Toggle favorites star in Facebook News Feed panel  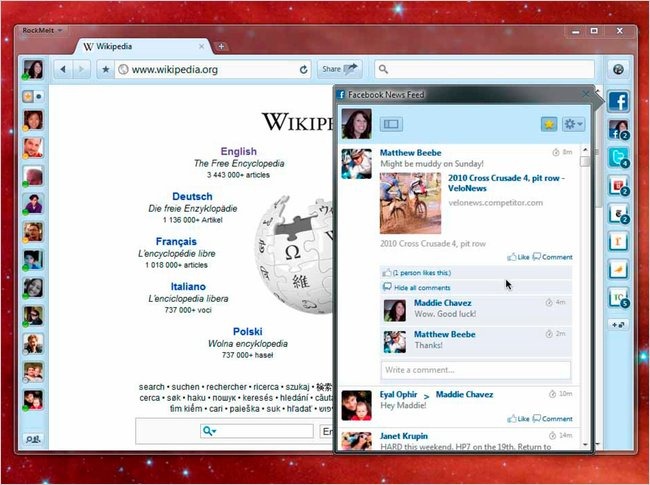(x=549, y=124)
